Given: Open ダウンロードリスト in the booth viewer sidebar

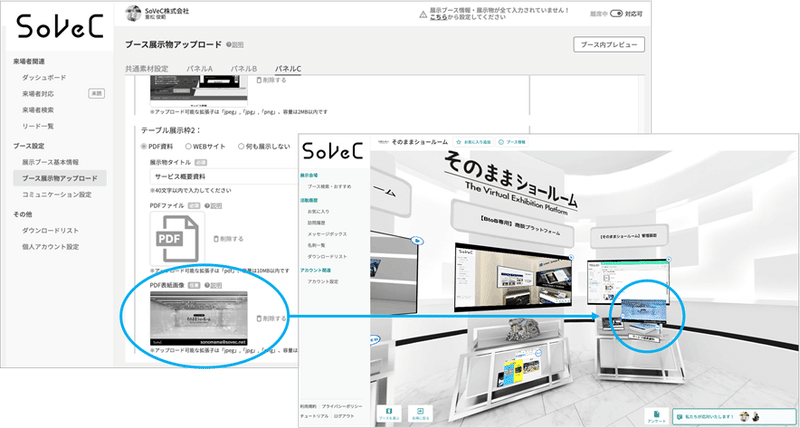Looking at the screenshot, I should coord(327,257).
